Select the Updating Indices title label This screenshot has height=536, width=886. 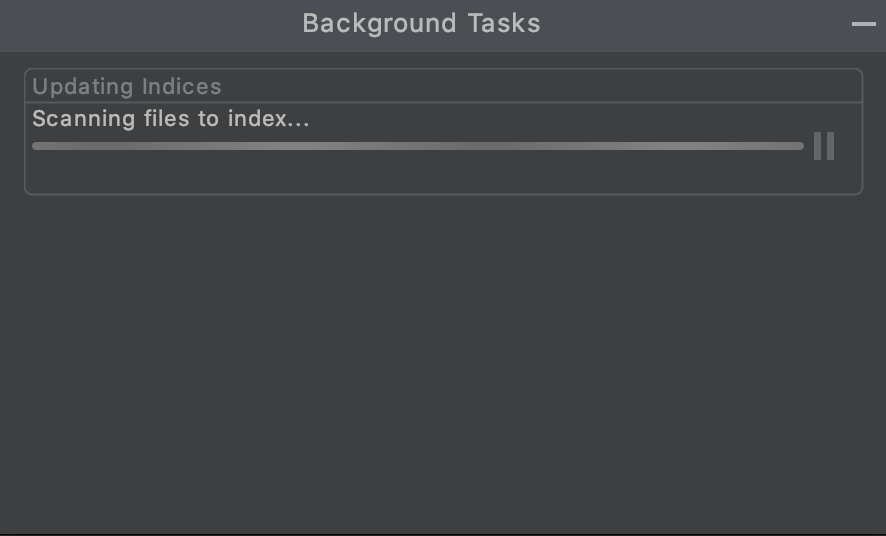click(127, 86)
